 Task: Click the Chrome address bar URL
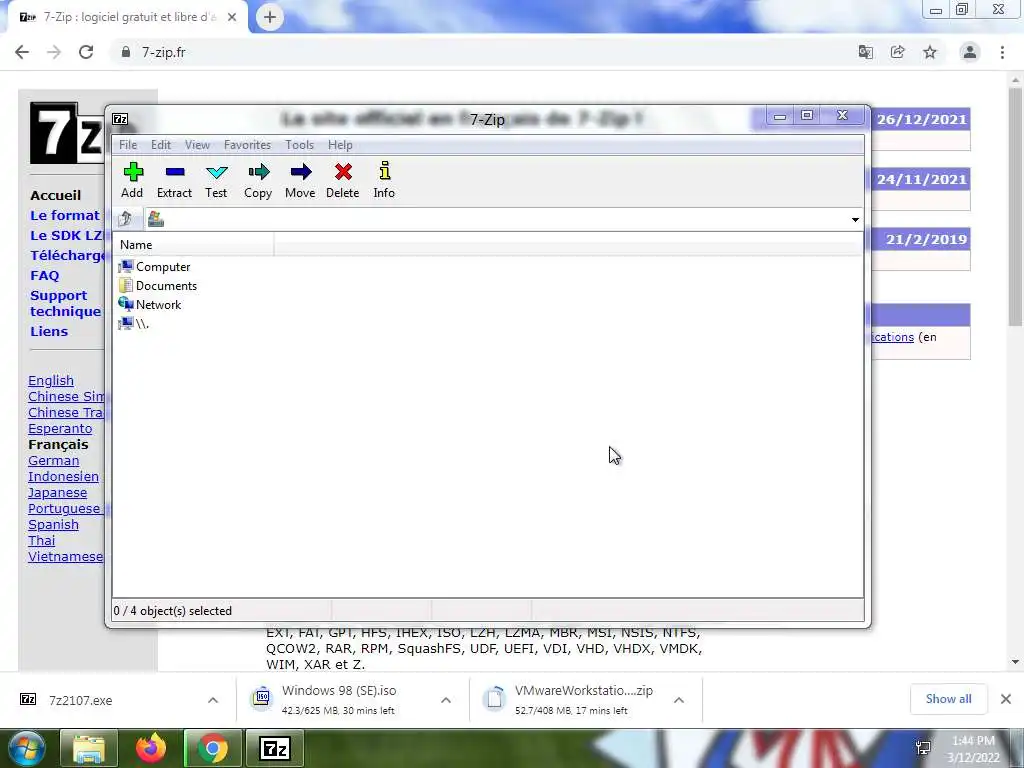click(163, 52)
